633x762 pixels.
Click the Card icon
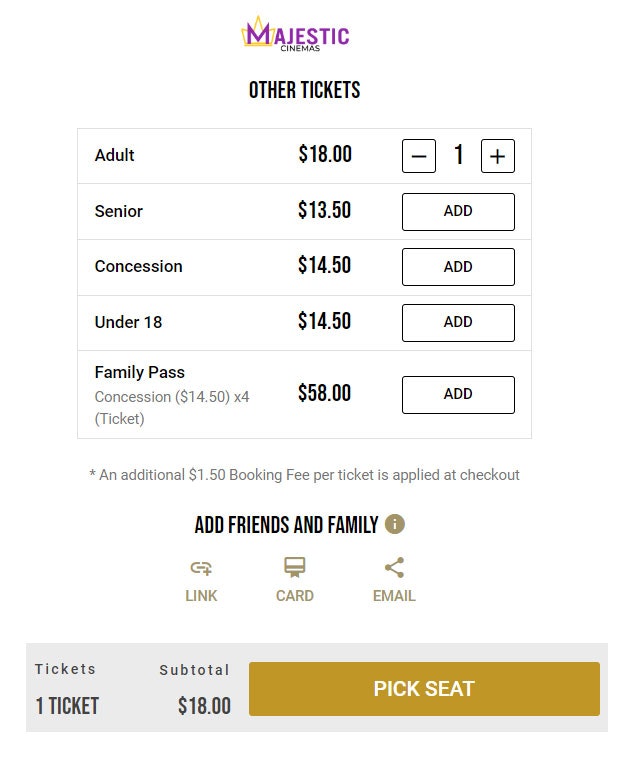(294, 568)
